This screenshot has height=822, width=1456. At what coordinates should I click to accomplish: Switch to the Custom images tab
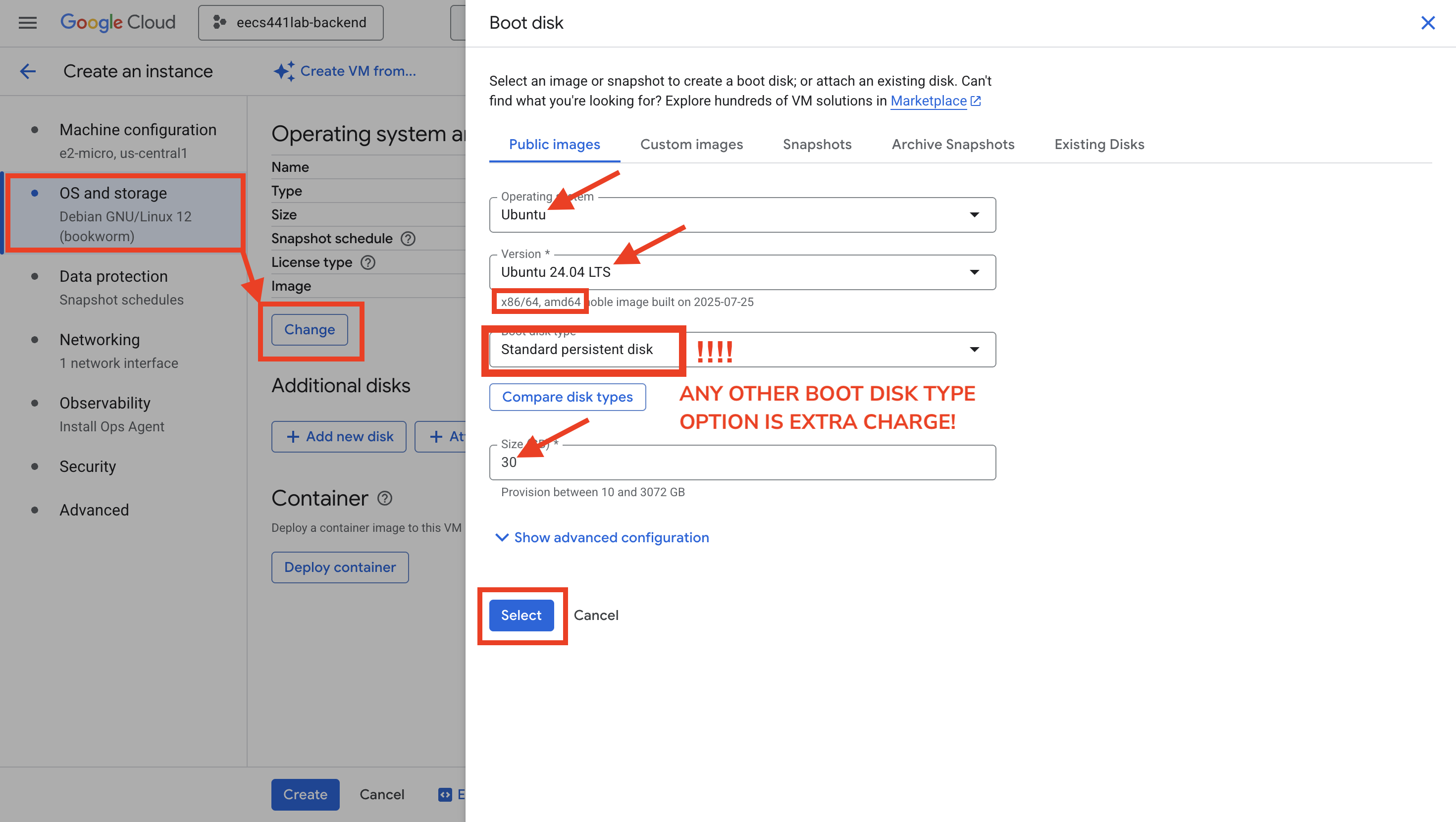[691, 145]
